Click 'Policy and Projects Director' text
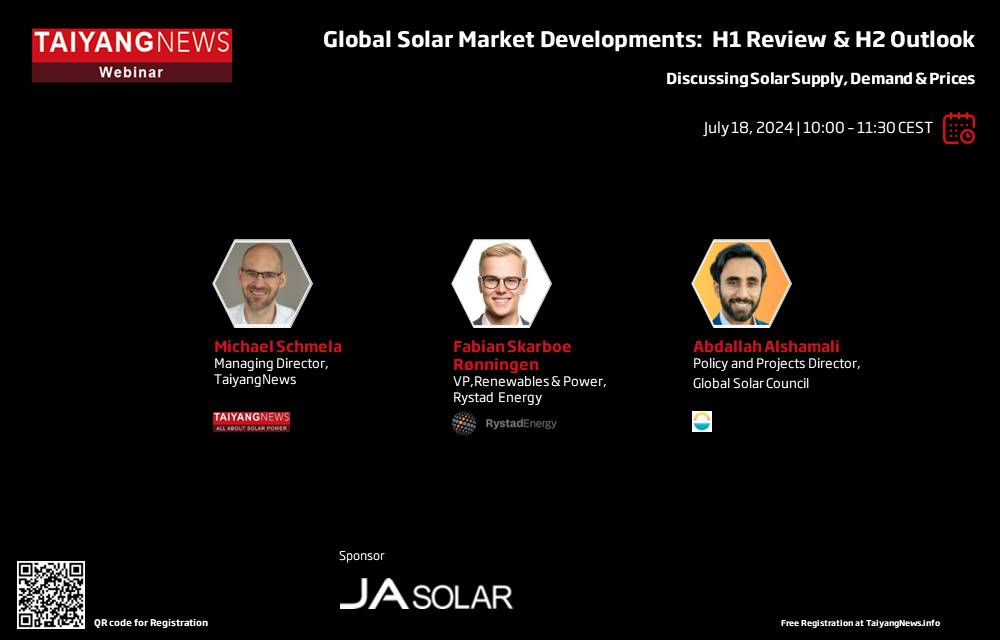 [777, 363]
